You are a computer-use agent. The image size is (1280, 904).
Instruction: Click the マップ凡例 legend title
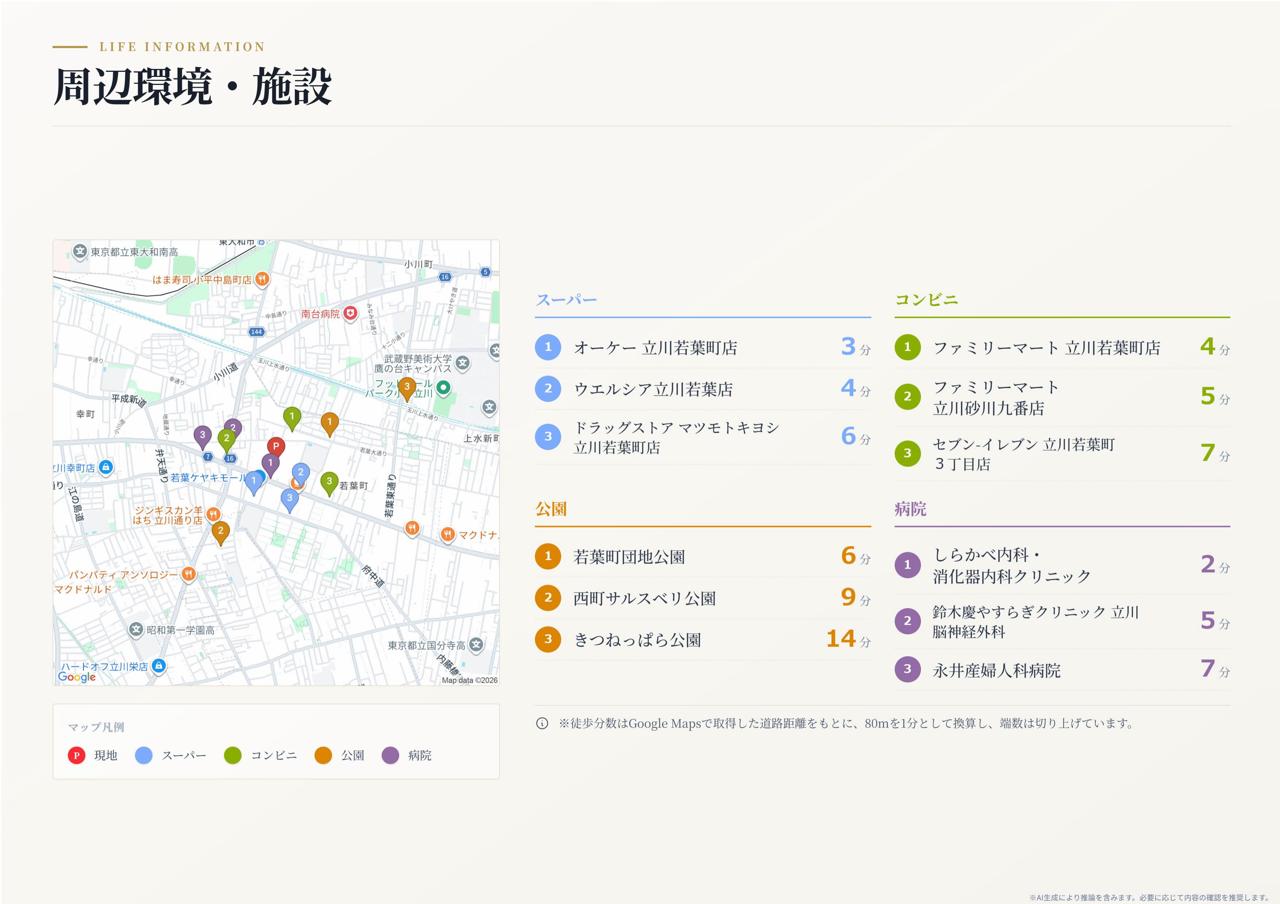pos(96,727)
